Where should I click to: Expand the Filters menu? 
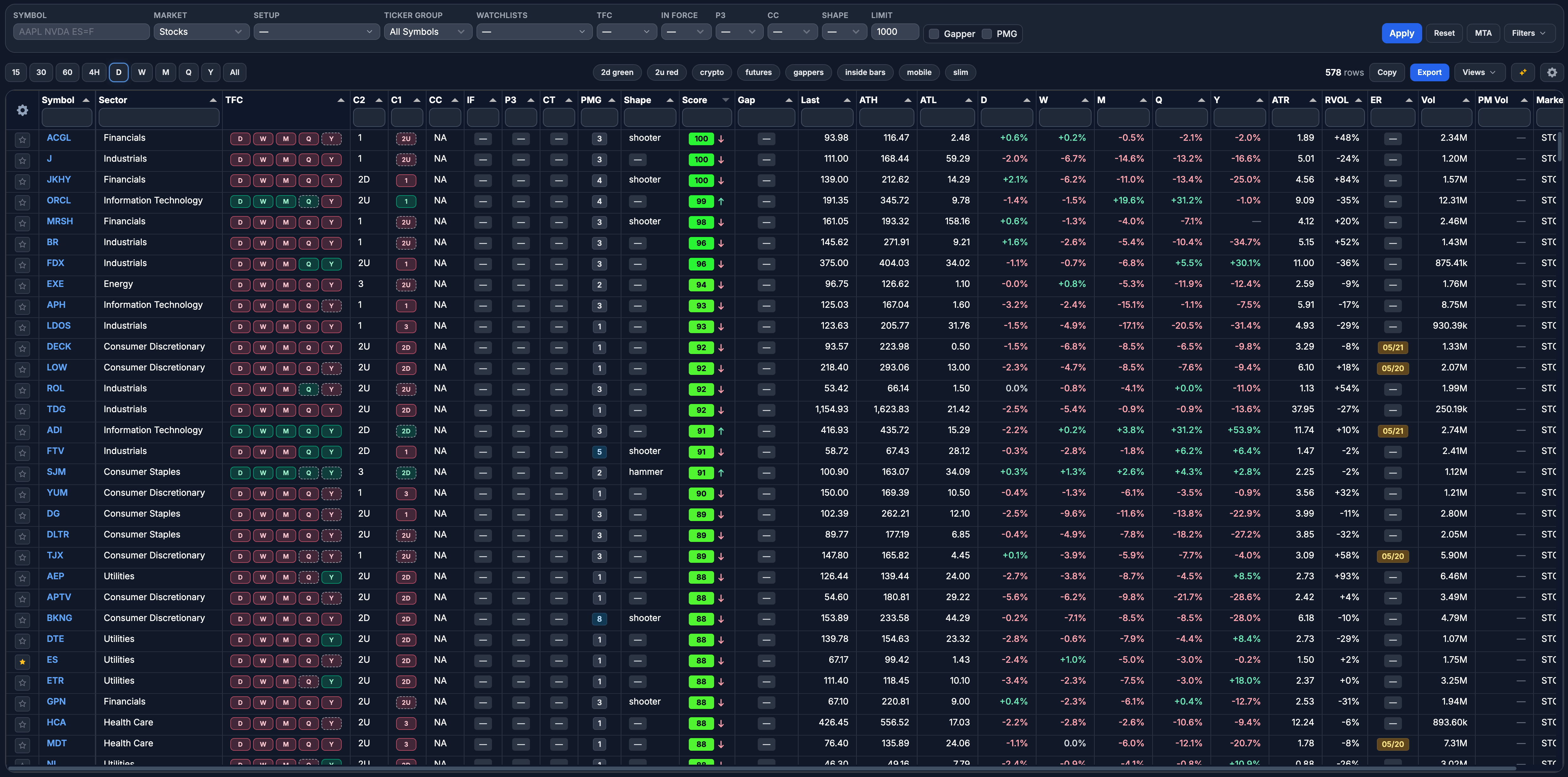click(1528, 34)
